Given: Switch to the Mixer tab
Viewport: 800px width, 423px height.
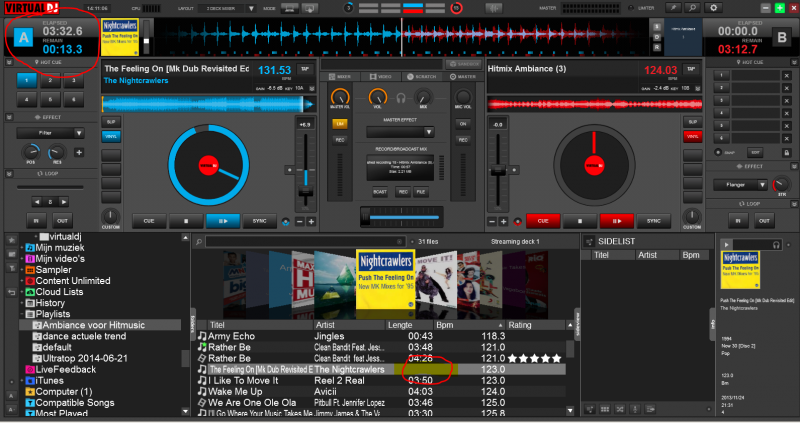Looking at the screenshot, I should pyautogui.click(x=340, y=77).
